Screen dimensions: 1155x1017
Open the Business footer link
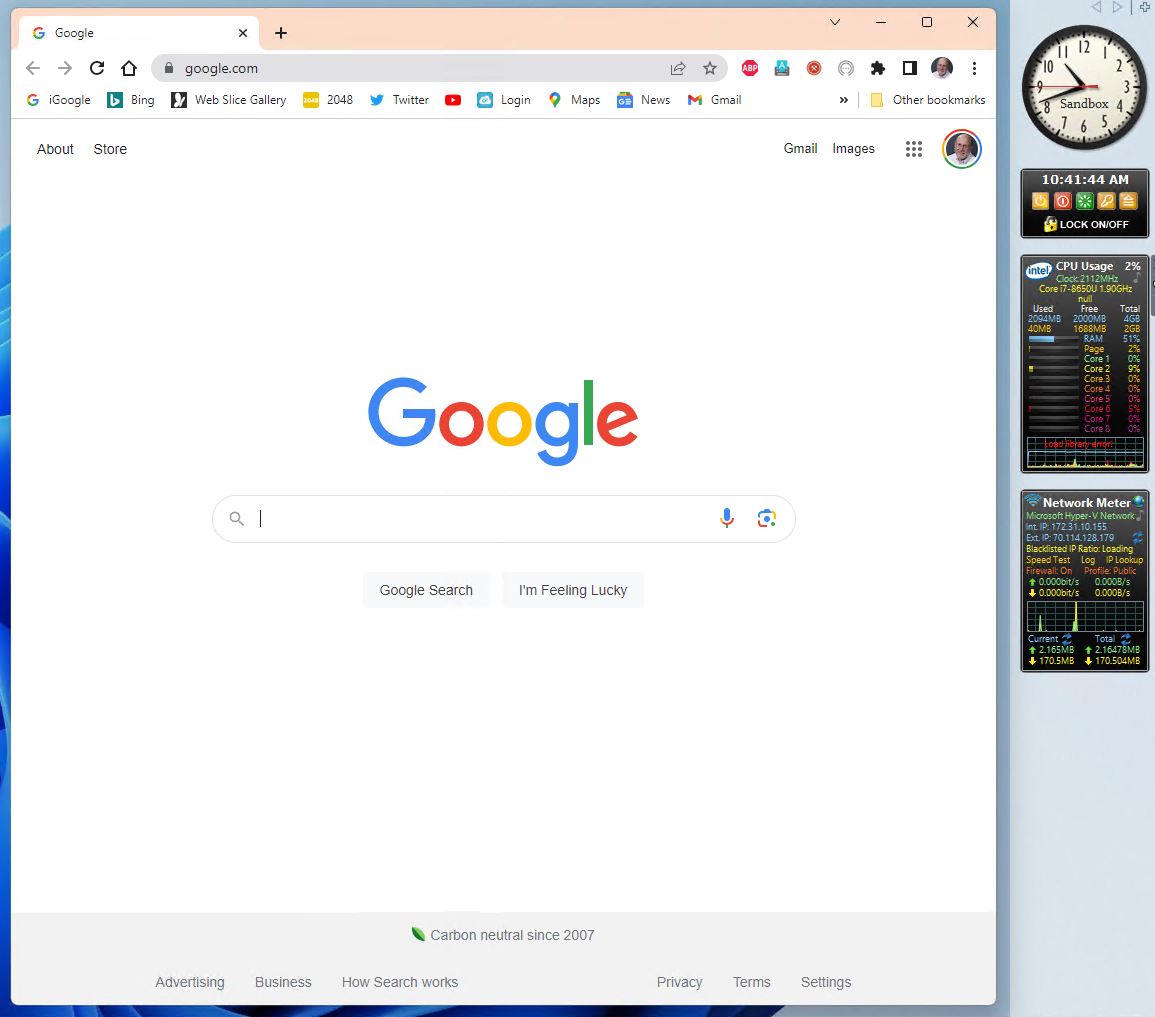tap(283, 982)
